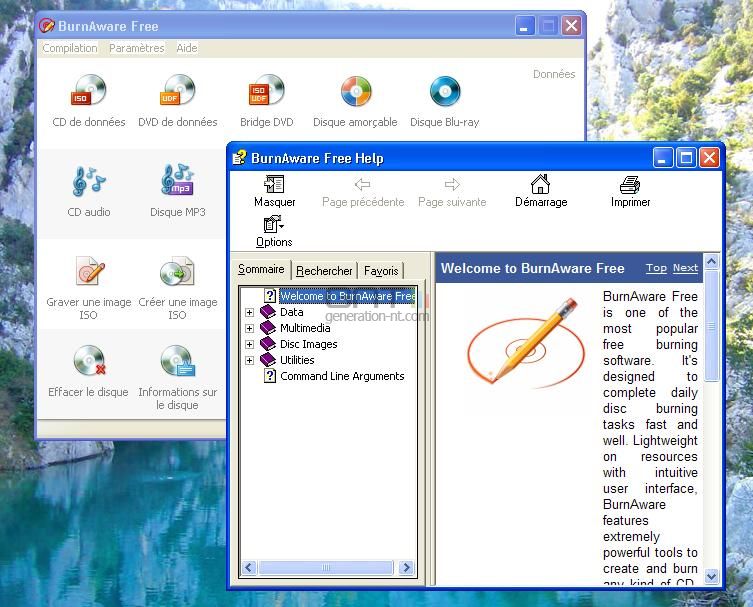Follow the Next link in header
This screenshot has width=753, height=607.
coord(685,268)
